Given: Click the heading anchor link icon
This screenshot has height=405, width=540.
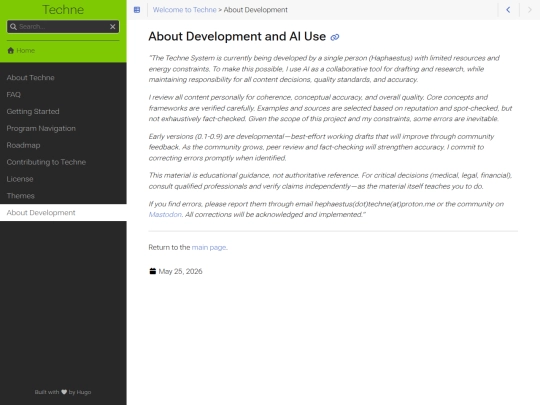Looking at the screenshot, I should tap(335, 37).
